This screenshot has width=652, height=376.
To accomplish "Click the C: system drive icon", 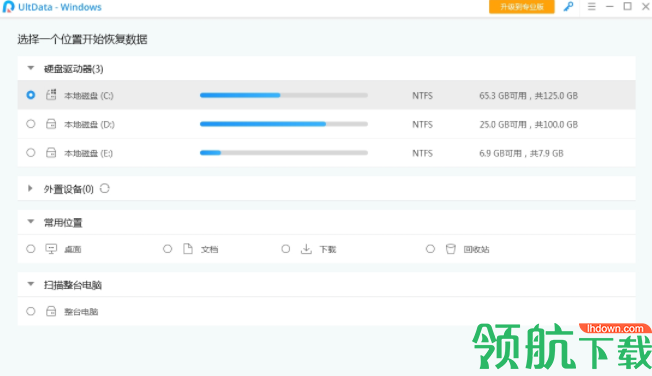I will (51, 95).
